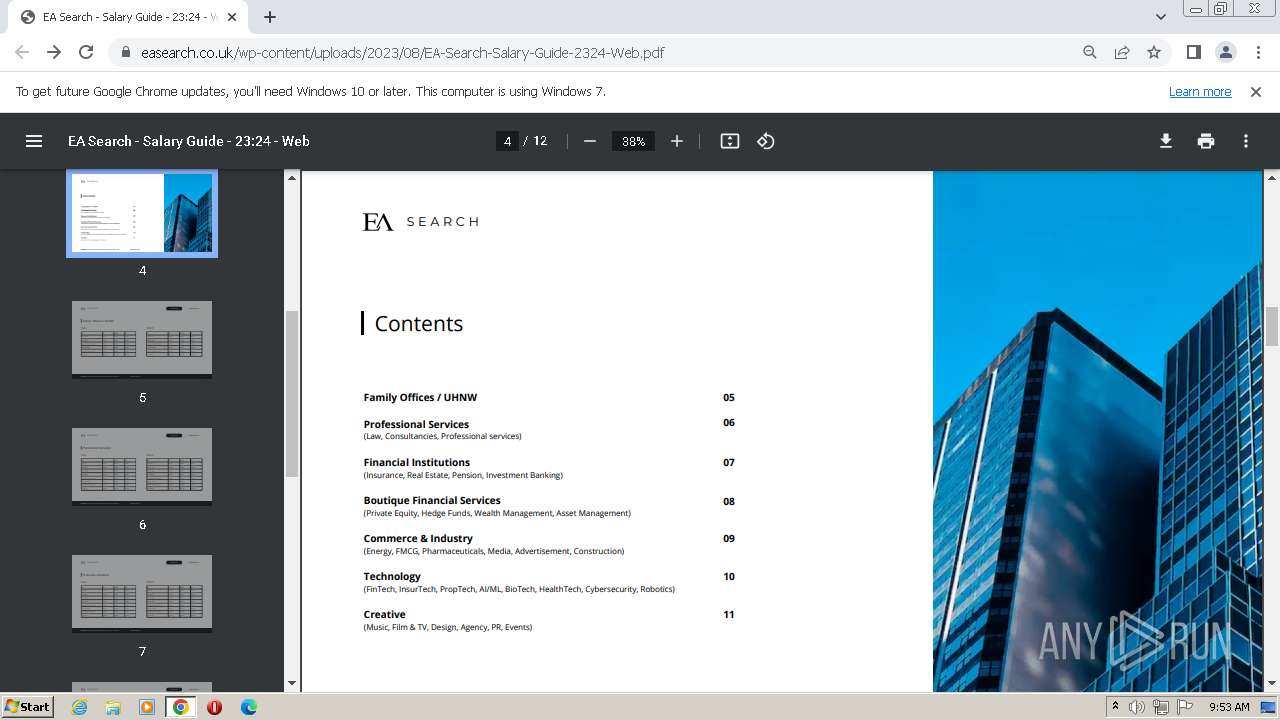Zoom out with the minus icon
The height and width of the screenshot is (720, 1280).
click(590, 141)
